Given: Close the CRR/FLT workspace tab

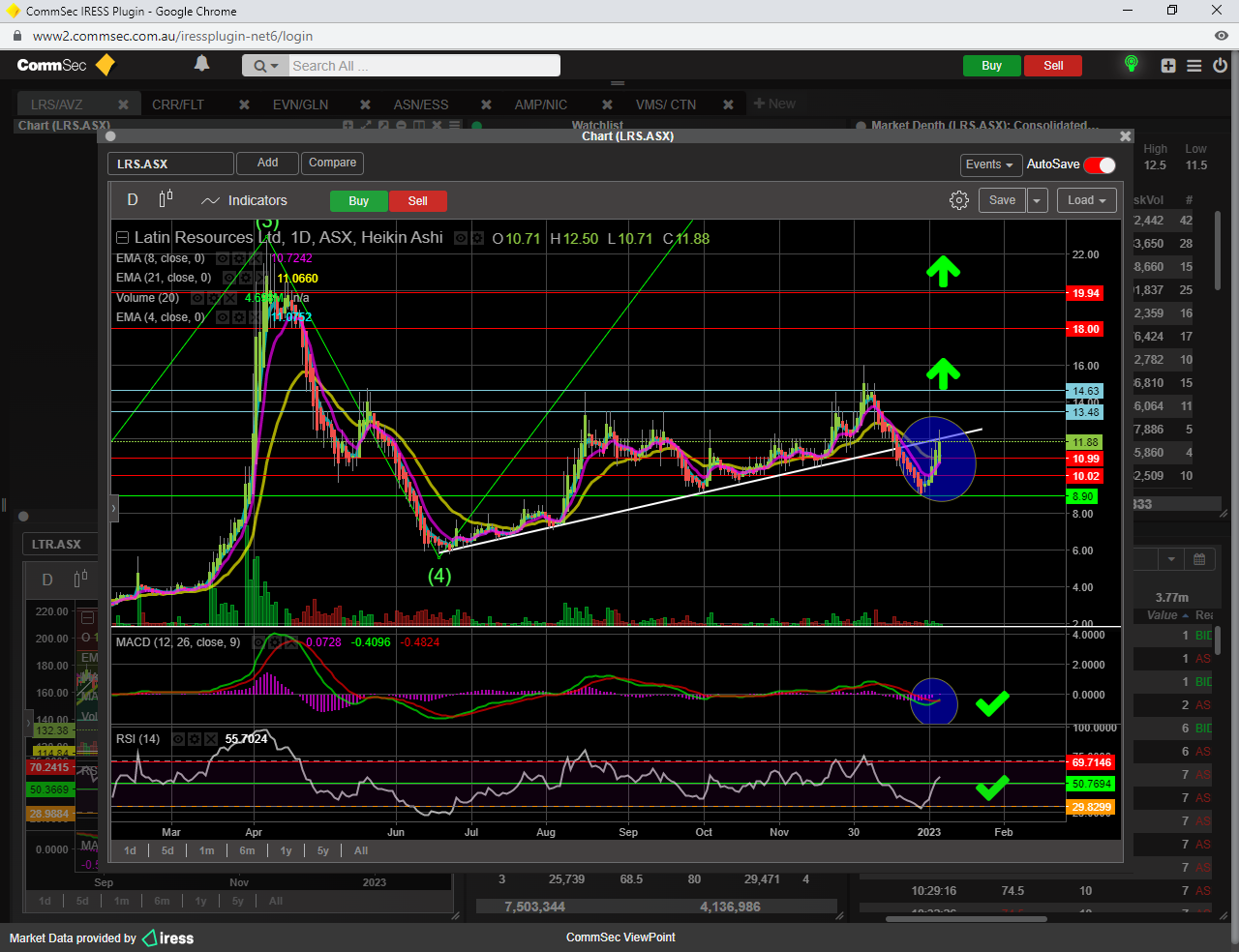Looking at the screenshot, I should (x=244, y=104).
